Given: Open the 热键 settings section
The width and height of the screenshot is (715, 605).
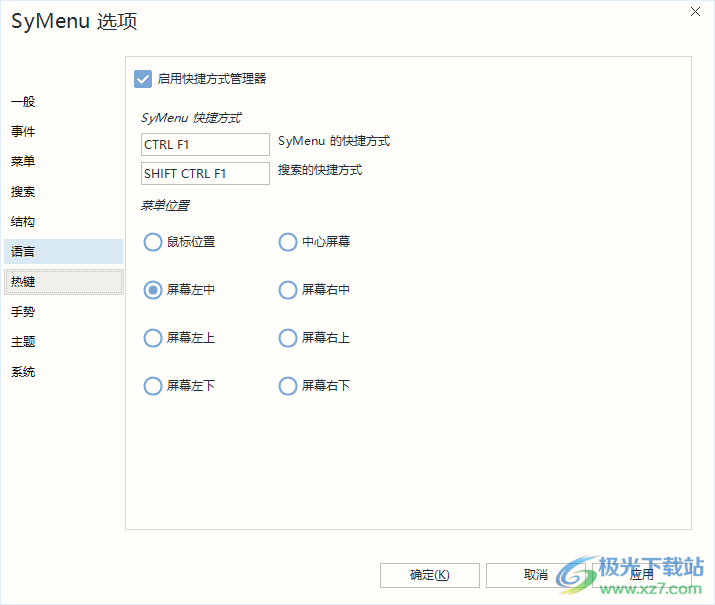Looking at the screenshot, I should pos(63,282).
